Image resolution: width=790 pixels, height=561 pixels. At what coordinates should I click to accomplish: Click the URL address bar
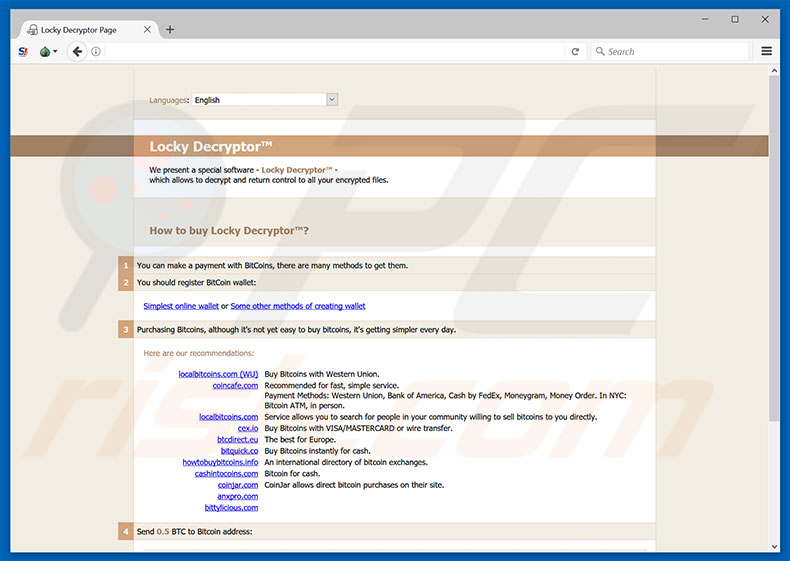[333, 51]
